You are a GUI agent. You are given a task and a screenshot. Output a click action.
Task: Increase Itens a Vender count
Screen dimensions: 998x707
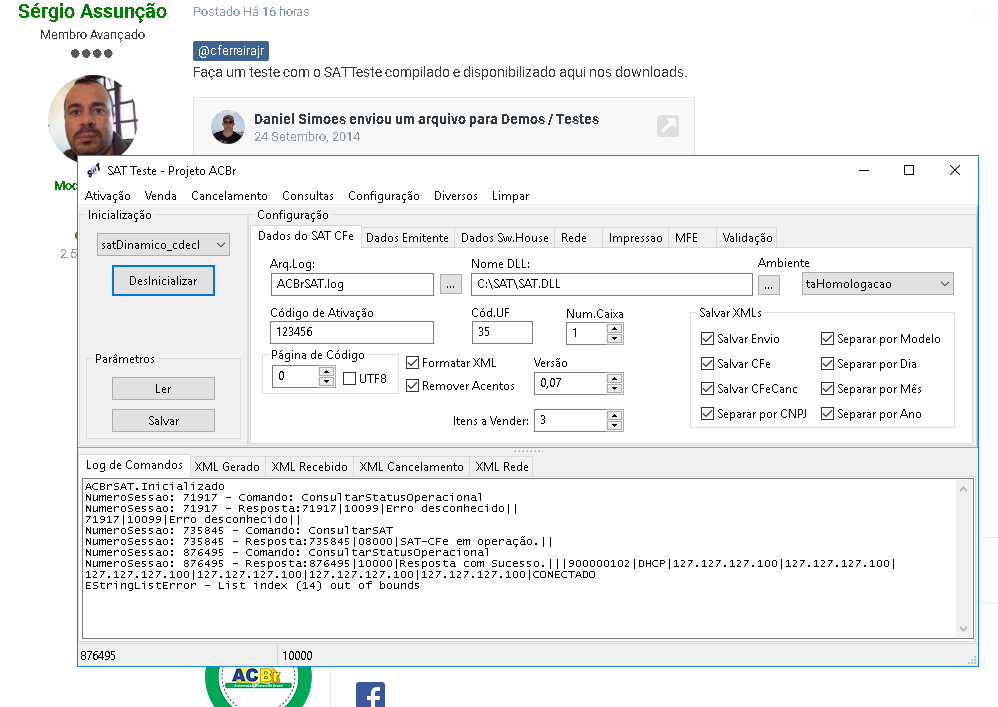614,416
